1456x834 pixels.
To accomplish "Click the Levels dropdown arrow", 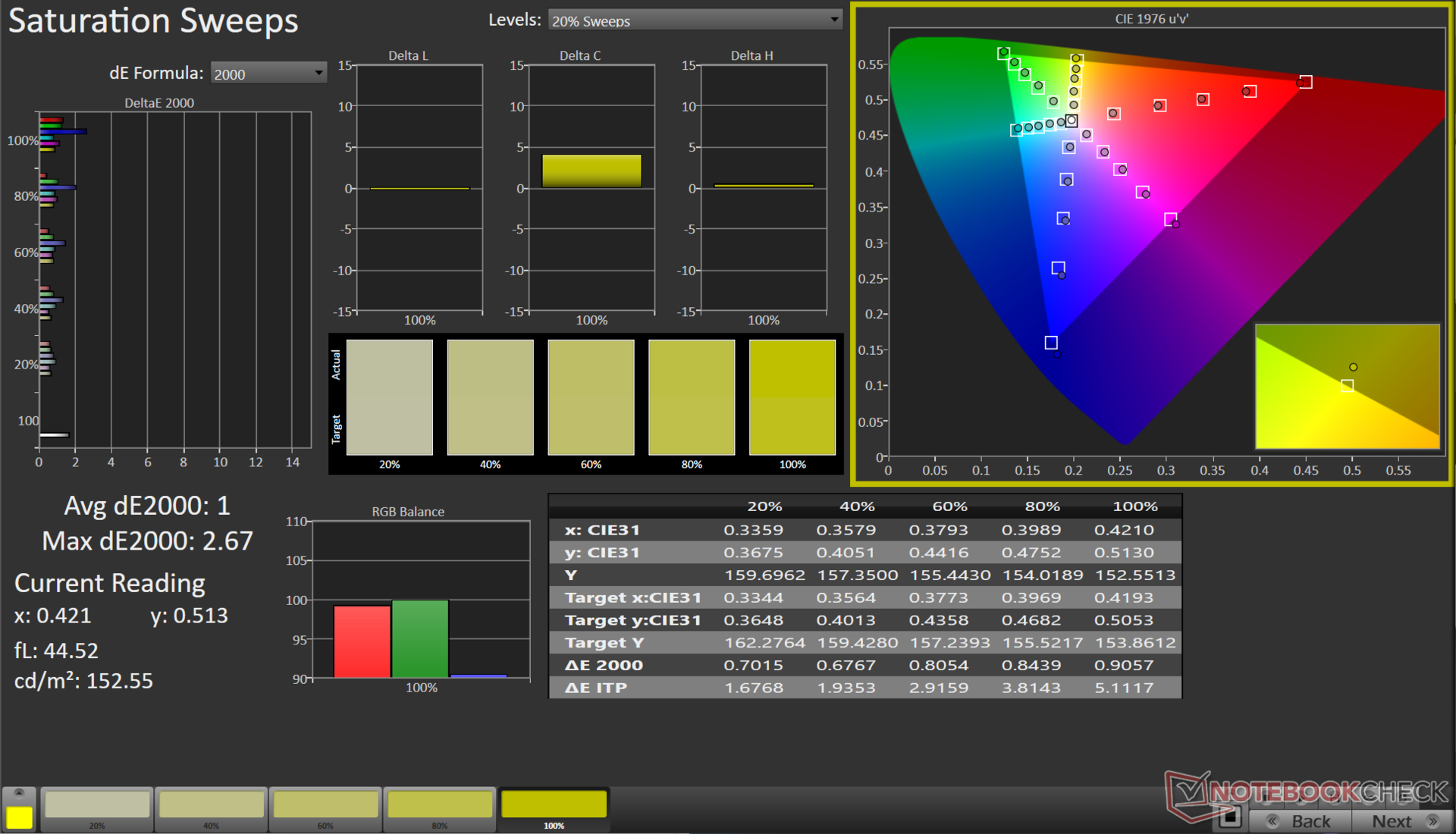I will [833, 20].
